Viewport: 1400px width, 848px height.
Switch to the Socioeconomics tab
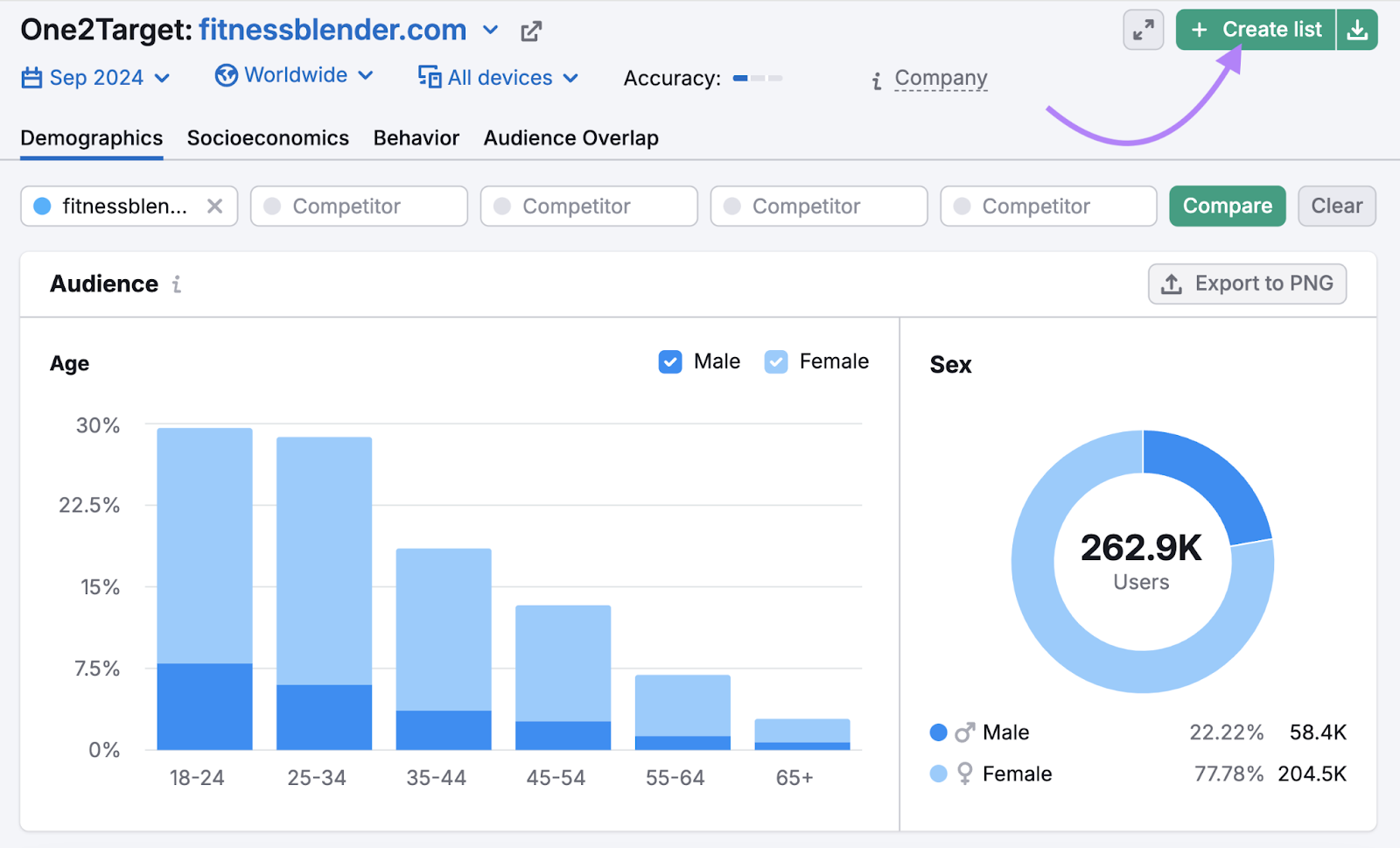(x=268, y=138)
